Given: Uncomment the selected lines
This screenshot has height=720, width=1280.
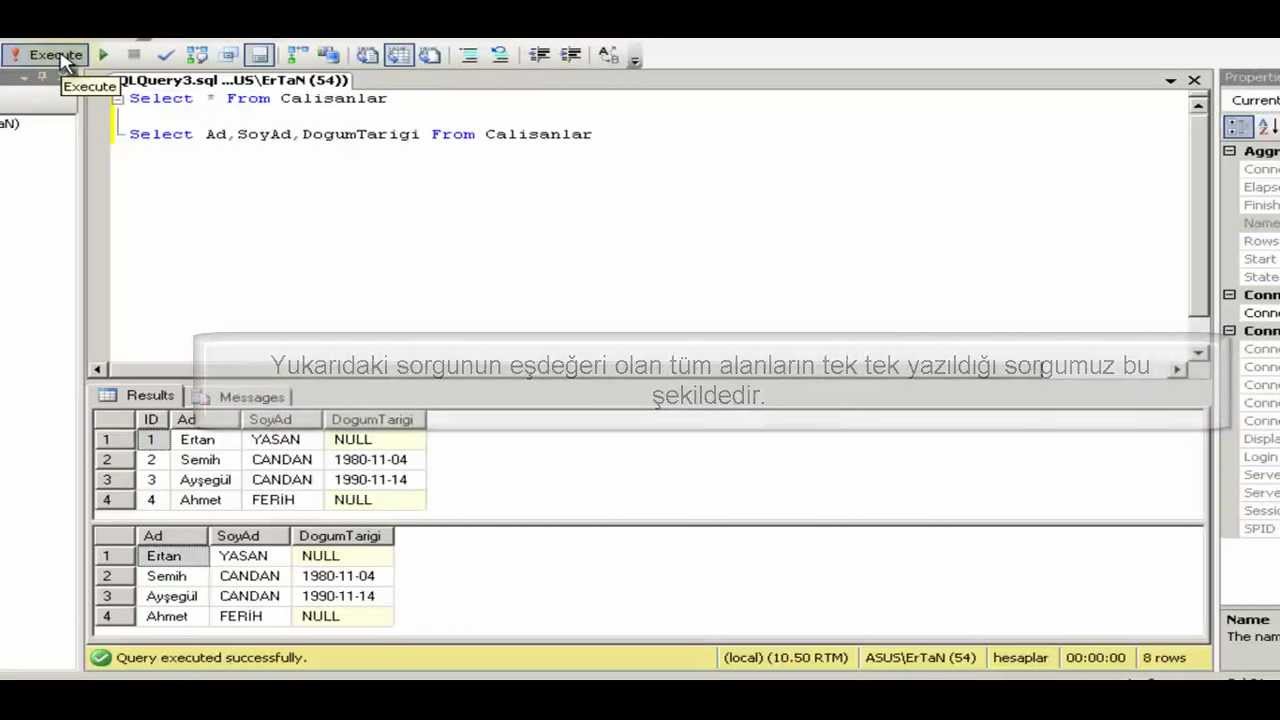Looking at the screenshot, I should coord(499,55).
